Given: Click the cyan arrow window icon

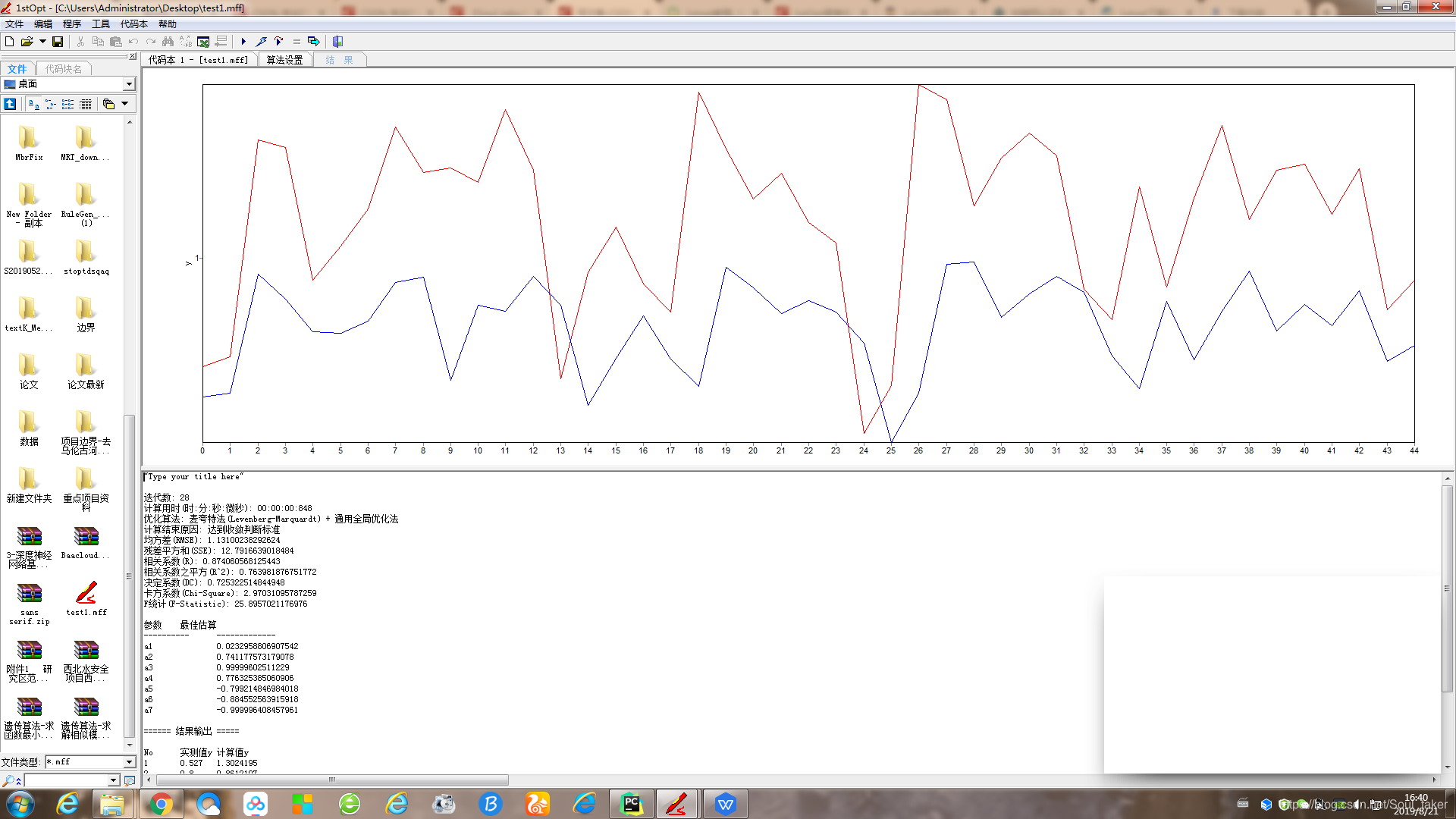Looking at the screenshot, I should pyautogui.click(x=313, y=42).
